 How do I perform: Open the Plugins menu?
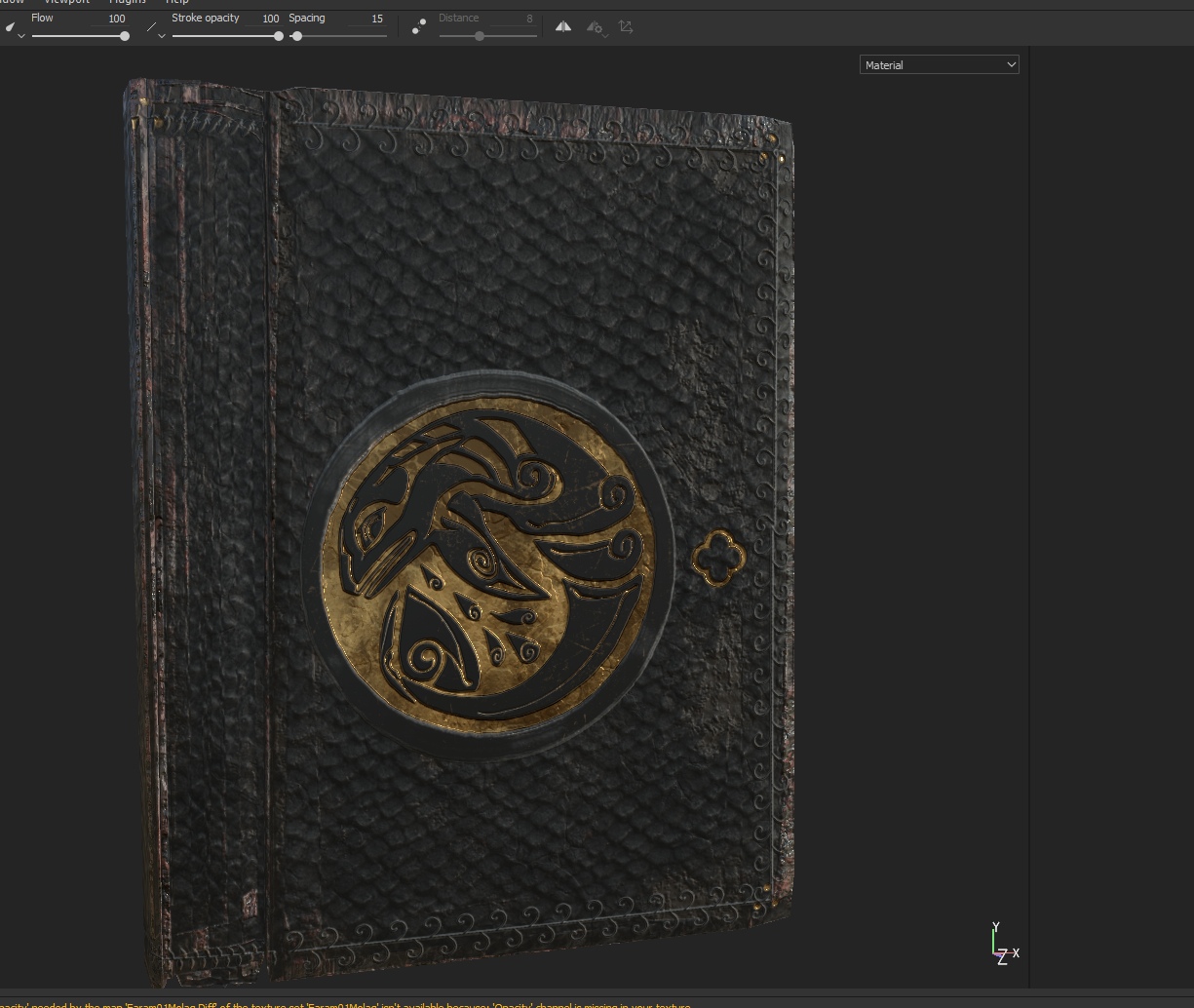tap(127, 2)
